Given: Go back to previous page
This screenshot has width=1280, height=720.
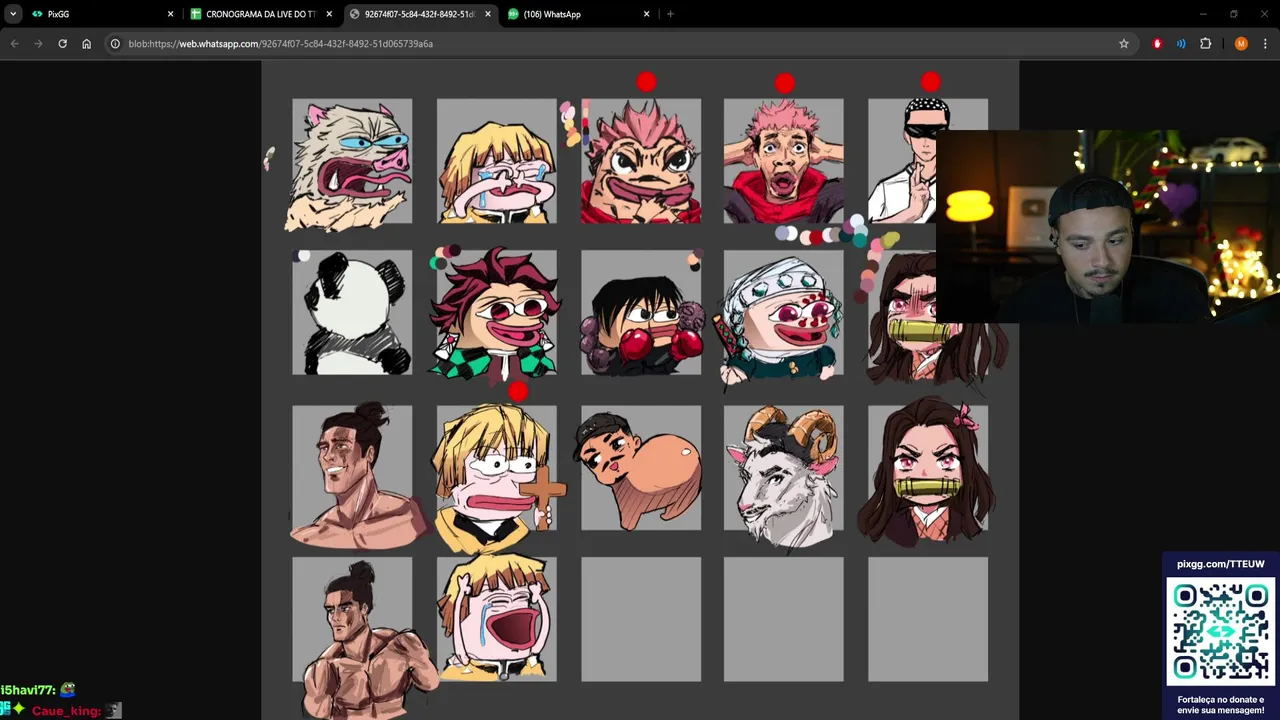Looking at the screenshot, I should pos(14,44).
